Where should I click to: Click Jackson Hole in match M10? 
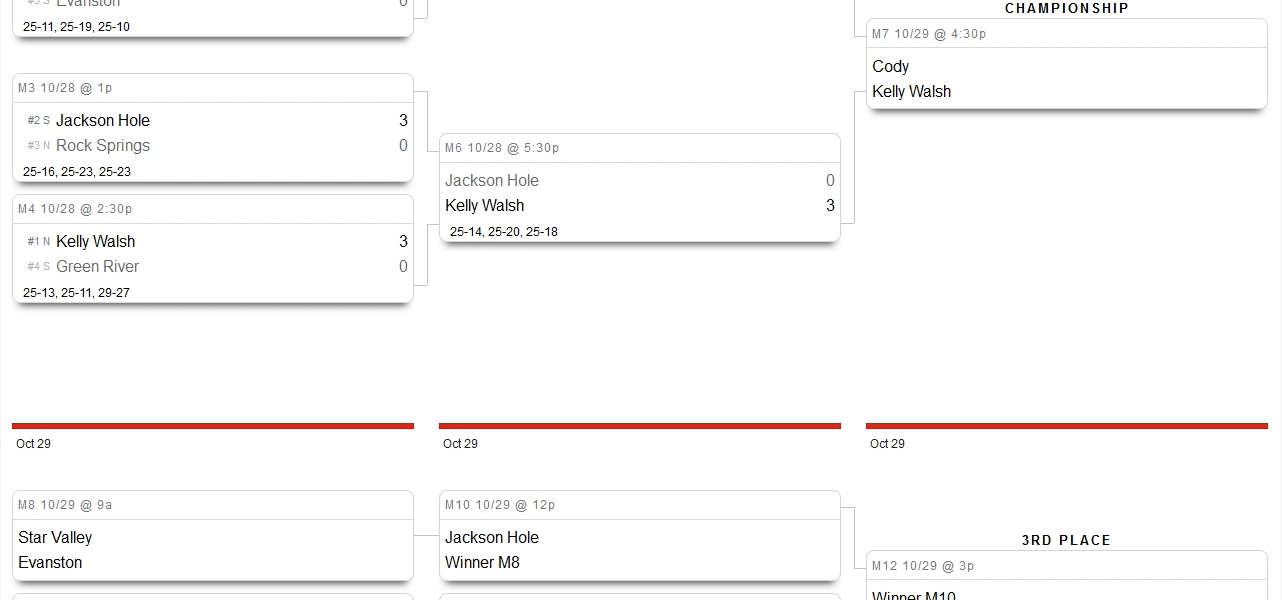point(492,537)
